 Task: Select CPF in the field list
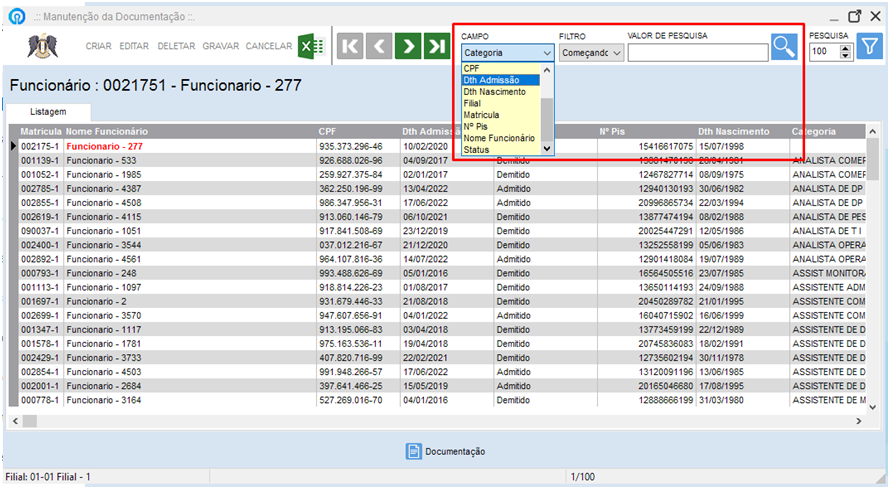coord(501,69)
